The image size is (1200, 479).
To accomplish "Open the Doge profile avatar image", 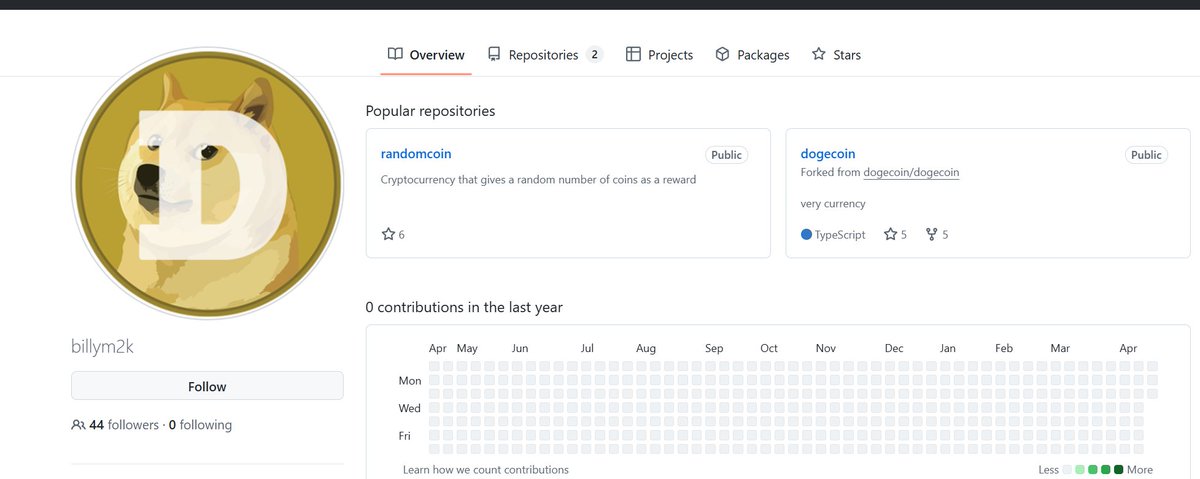I will click(207, 184).
